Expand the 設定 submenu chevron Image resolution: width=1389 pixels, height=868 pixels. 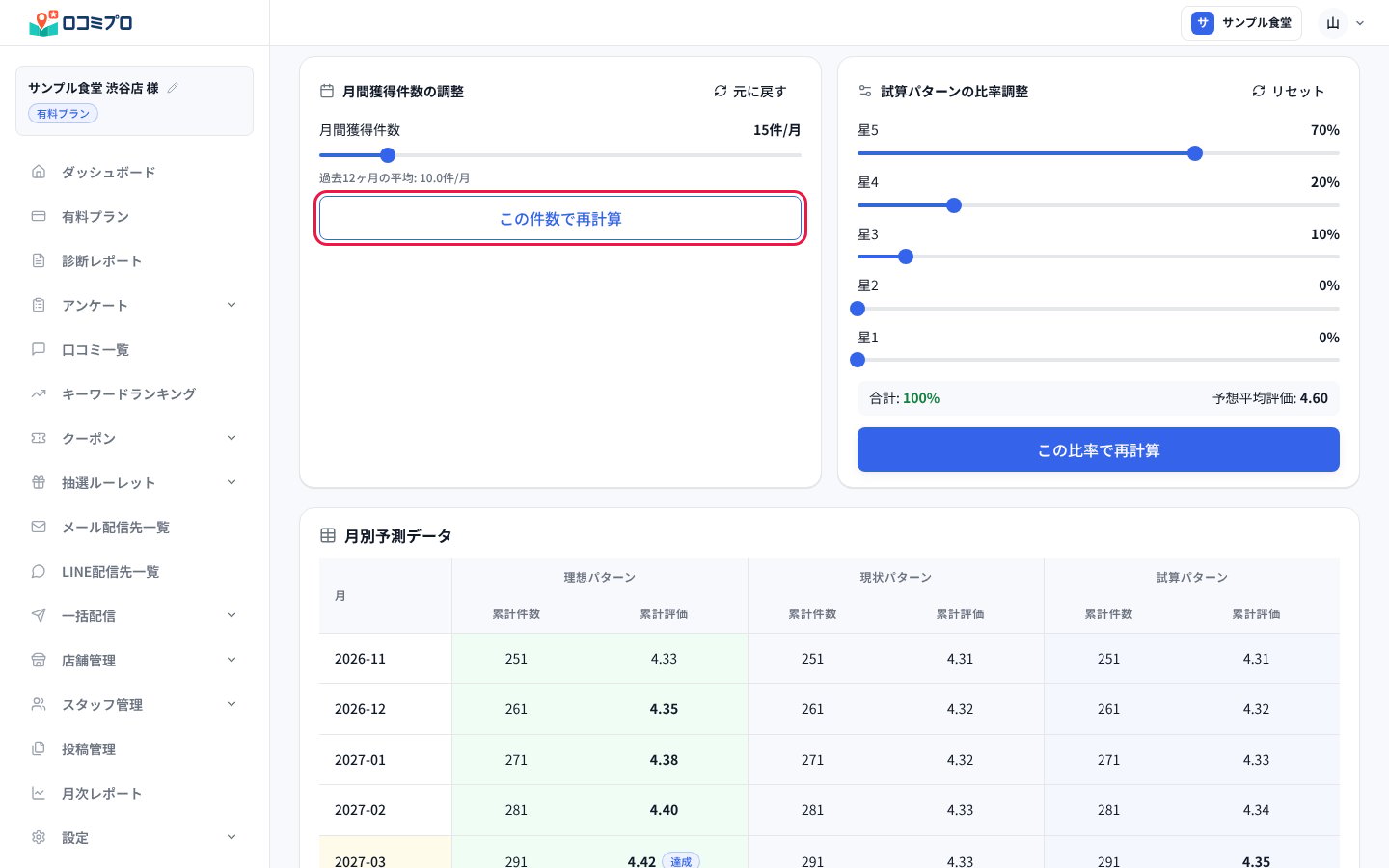click(x=231, y=837)
